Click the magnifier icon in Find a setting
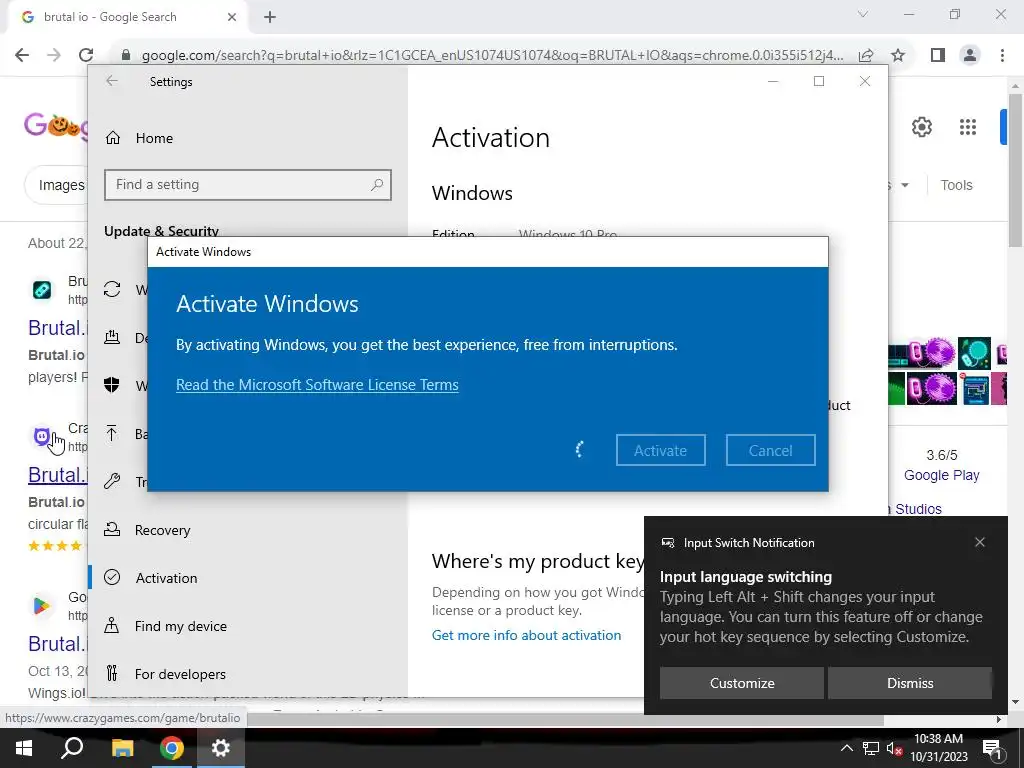1024x768 pixels. 377,185
